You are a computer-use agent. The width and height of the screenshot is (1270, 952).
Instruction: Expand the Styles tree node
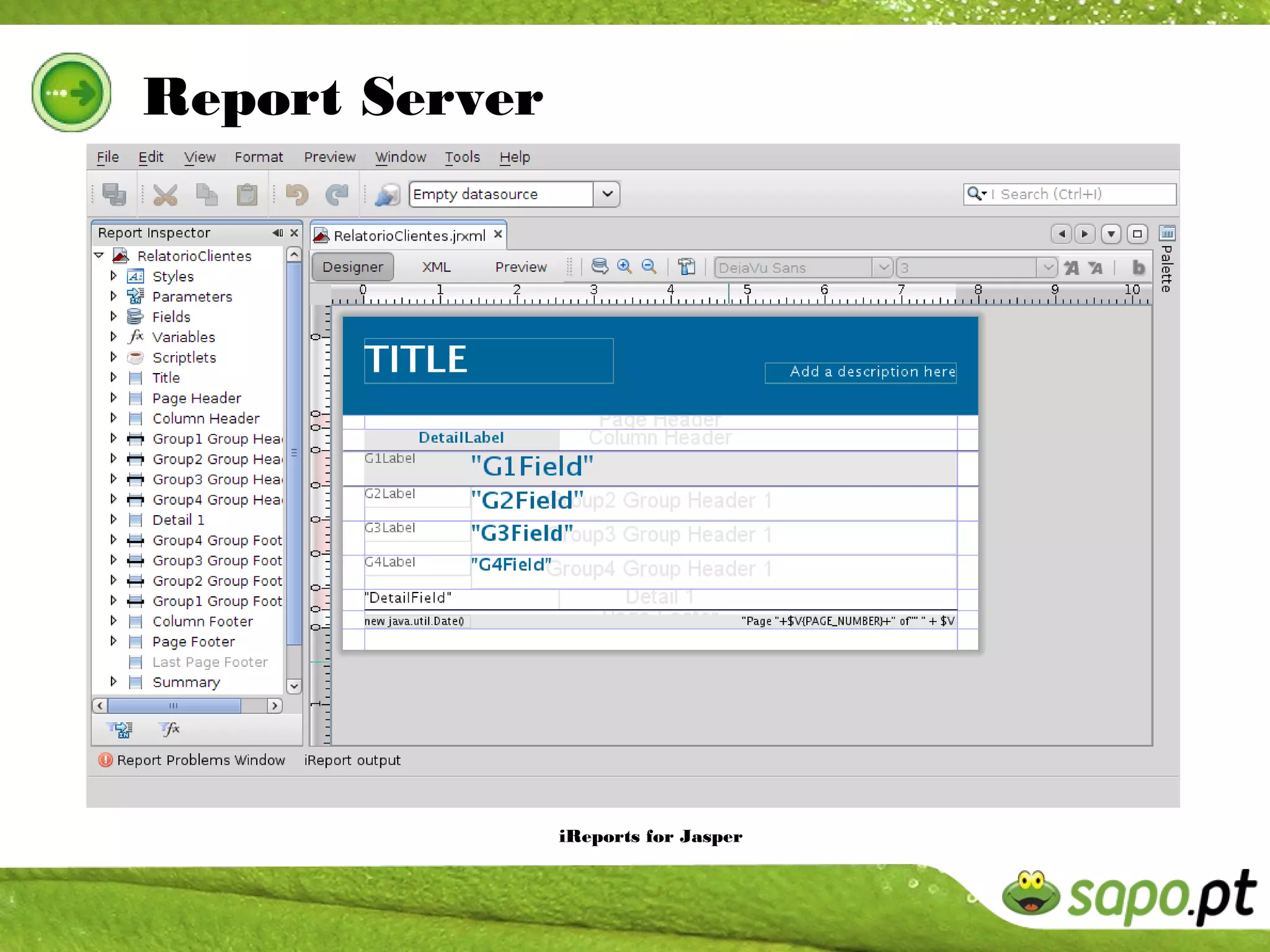(113, 275)
